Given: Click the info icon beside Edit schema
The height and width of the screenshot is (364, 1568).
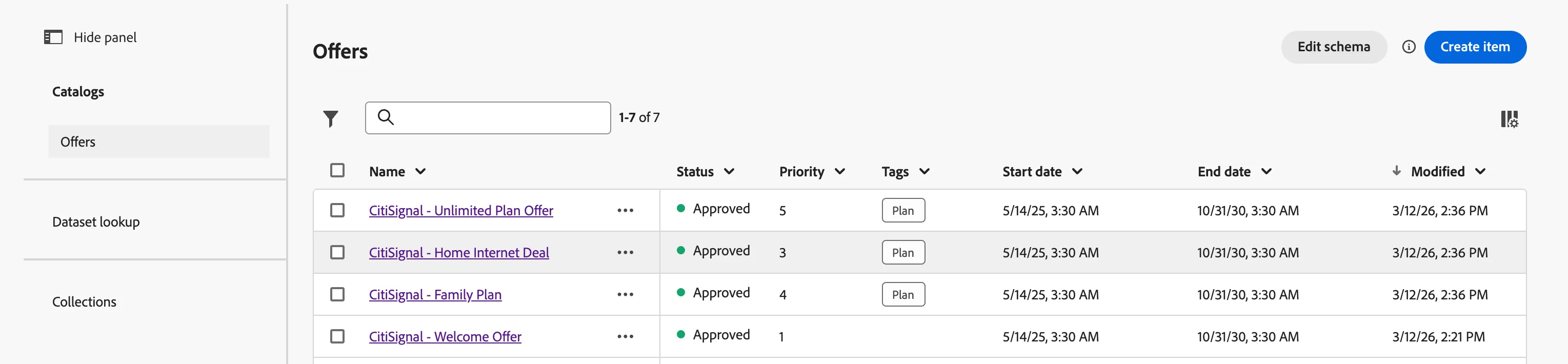Looking at the screenshot, I should coord(1409,47).
